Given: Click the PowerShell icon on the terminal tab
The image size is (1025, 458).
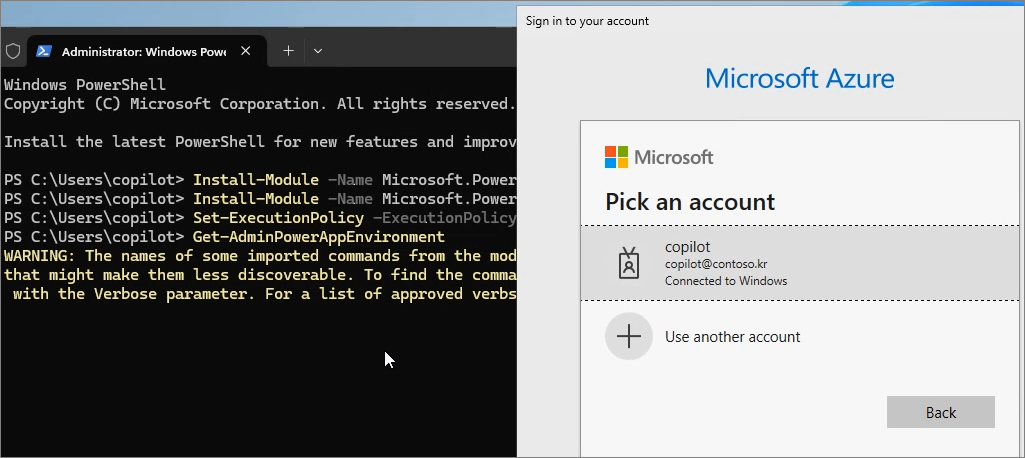Looking at the screenshot, I should 44,51.
